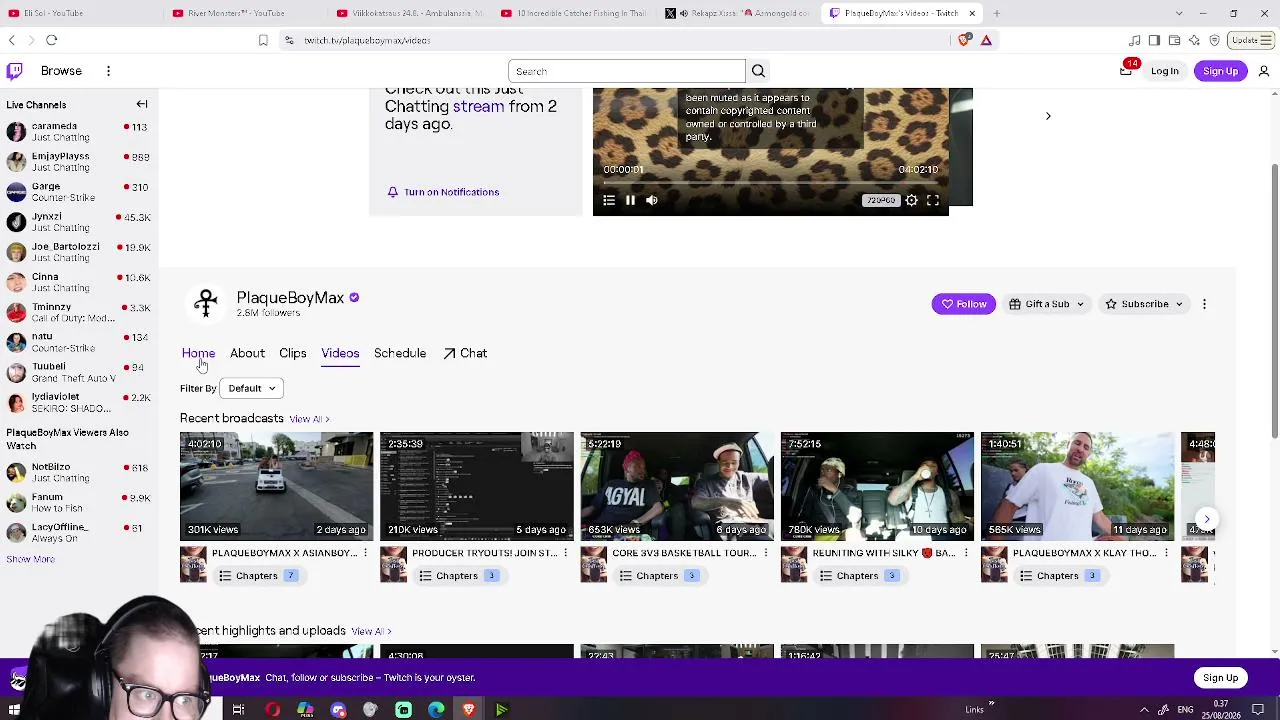The height and width of the screenshot is (720, 1280).
Task: Expand Chapters for Producer Tryouts broadcast
Action: 458,576
